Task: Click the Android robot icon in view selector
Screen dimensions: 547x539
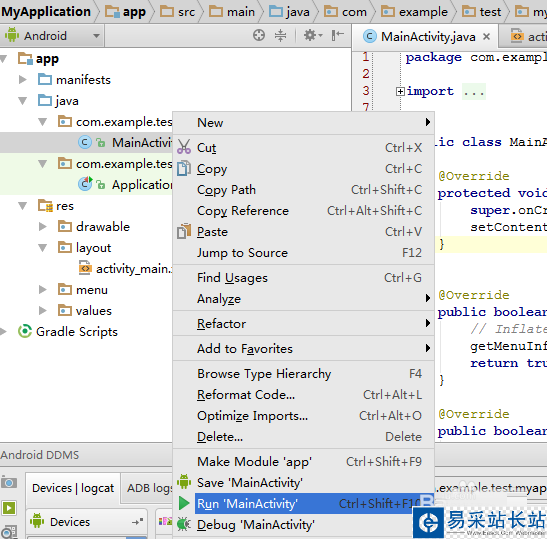Action: coord(12,35)
